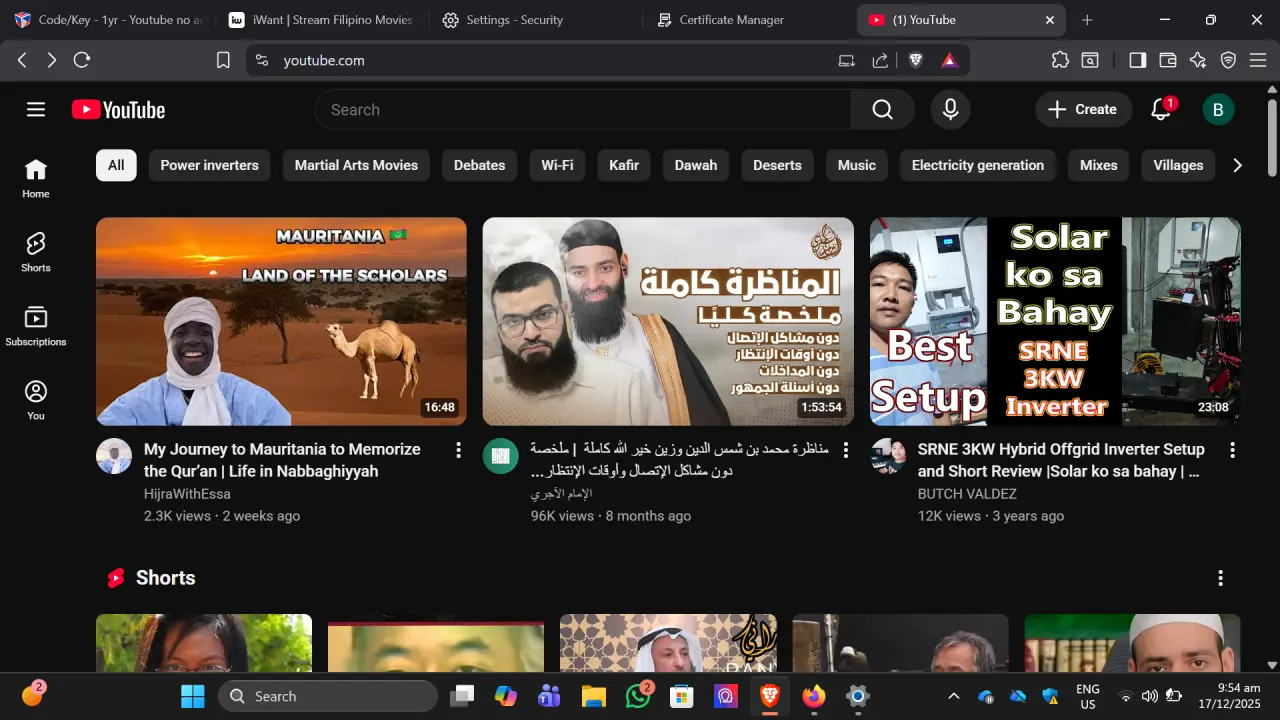
Task: Select the All filter chip
Action: pyautogui.click(x=116, y=165)
